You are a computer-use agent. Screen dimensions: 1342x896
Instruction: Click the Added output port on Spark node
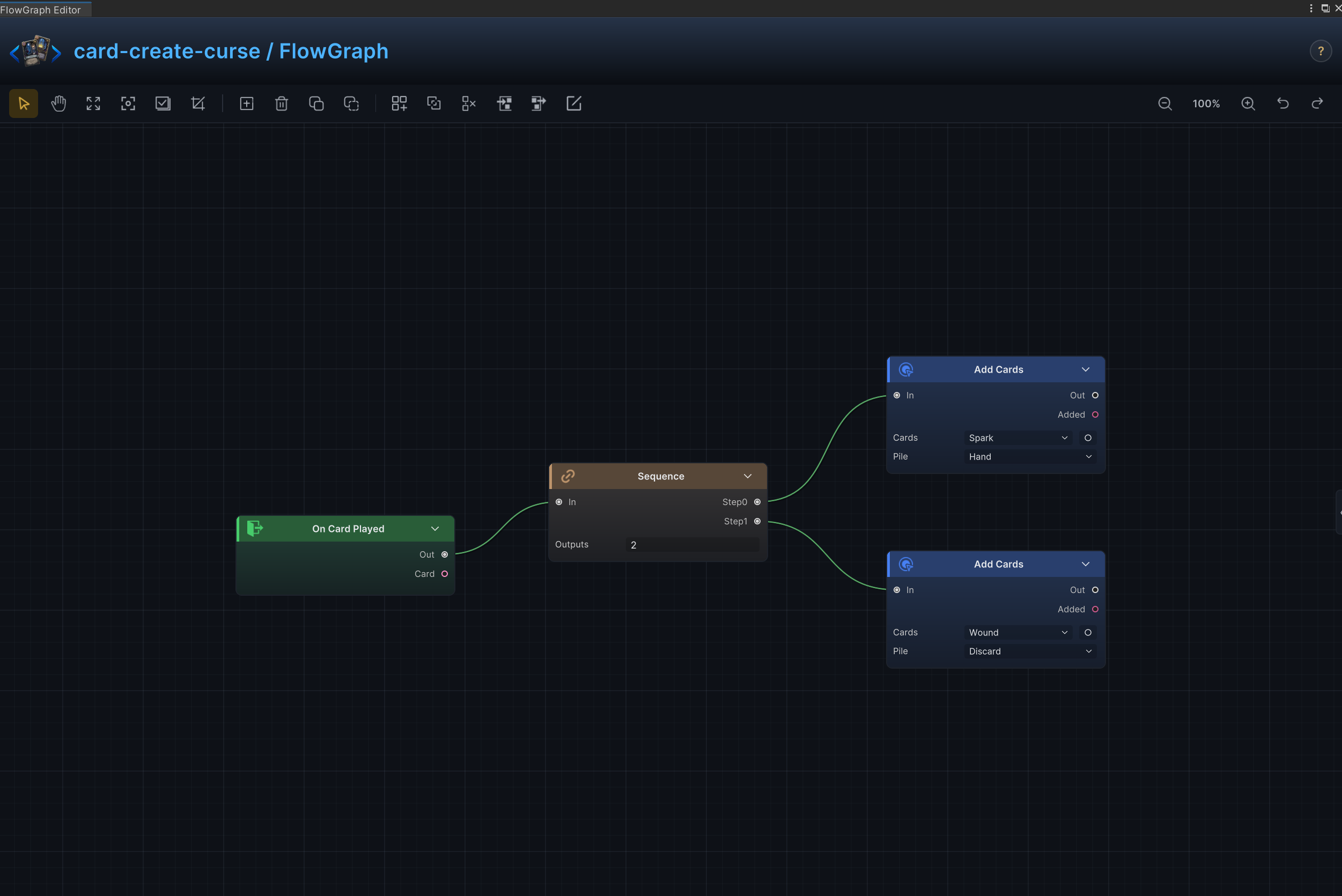[1095, 415]
